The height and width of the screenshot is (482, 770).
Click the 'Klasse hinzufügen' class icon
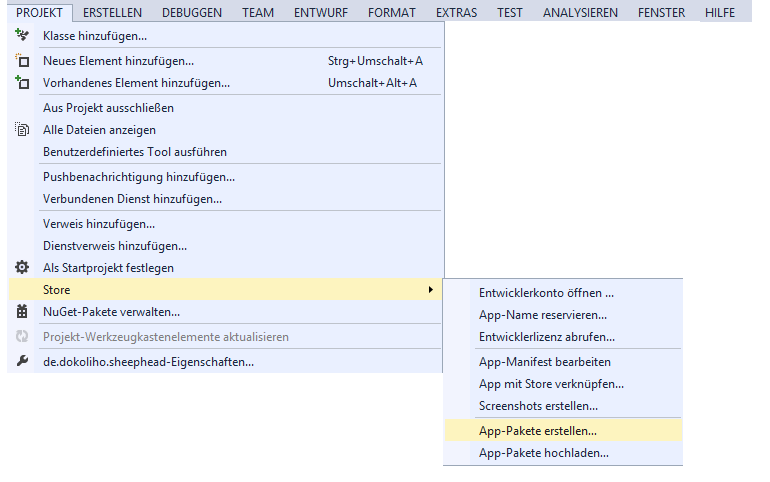point(23,36)
